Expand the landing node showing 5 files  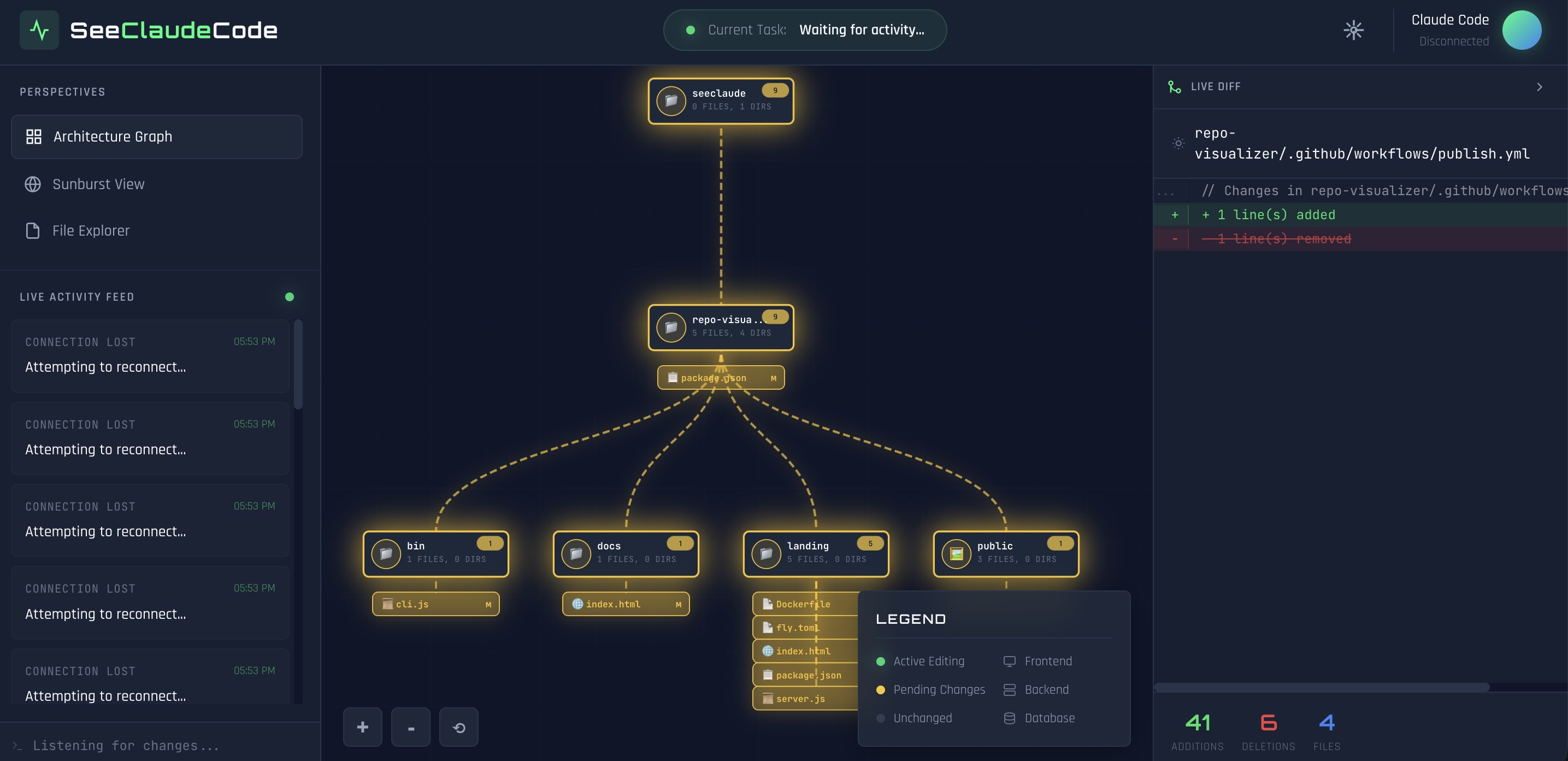[816, 553]
